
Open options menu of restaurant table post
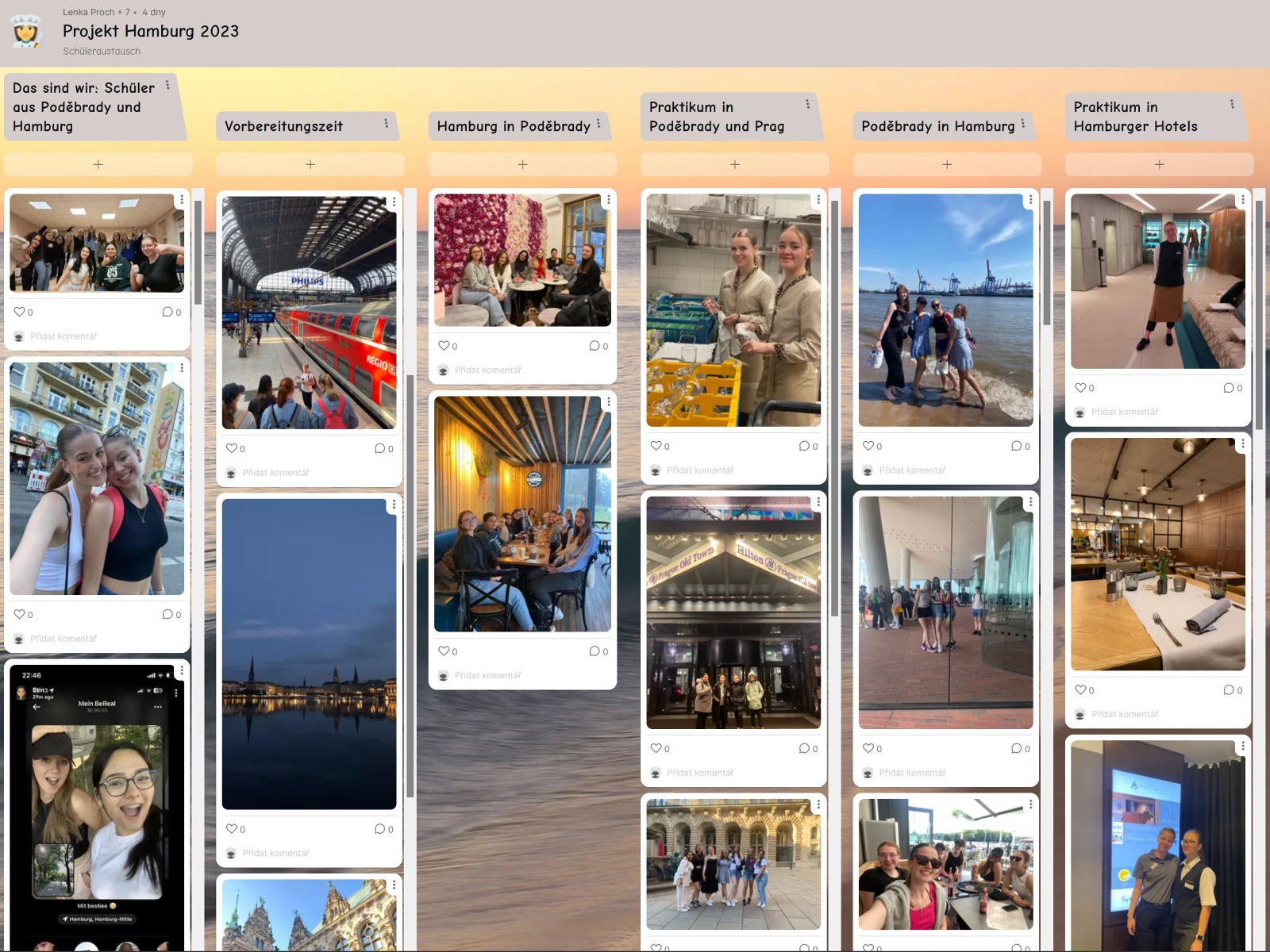1242,445
